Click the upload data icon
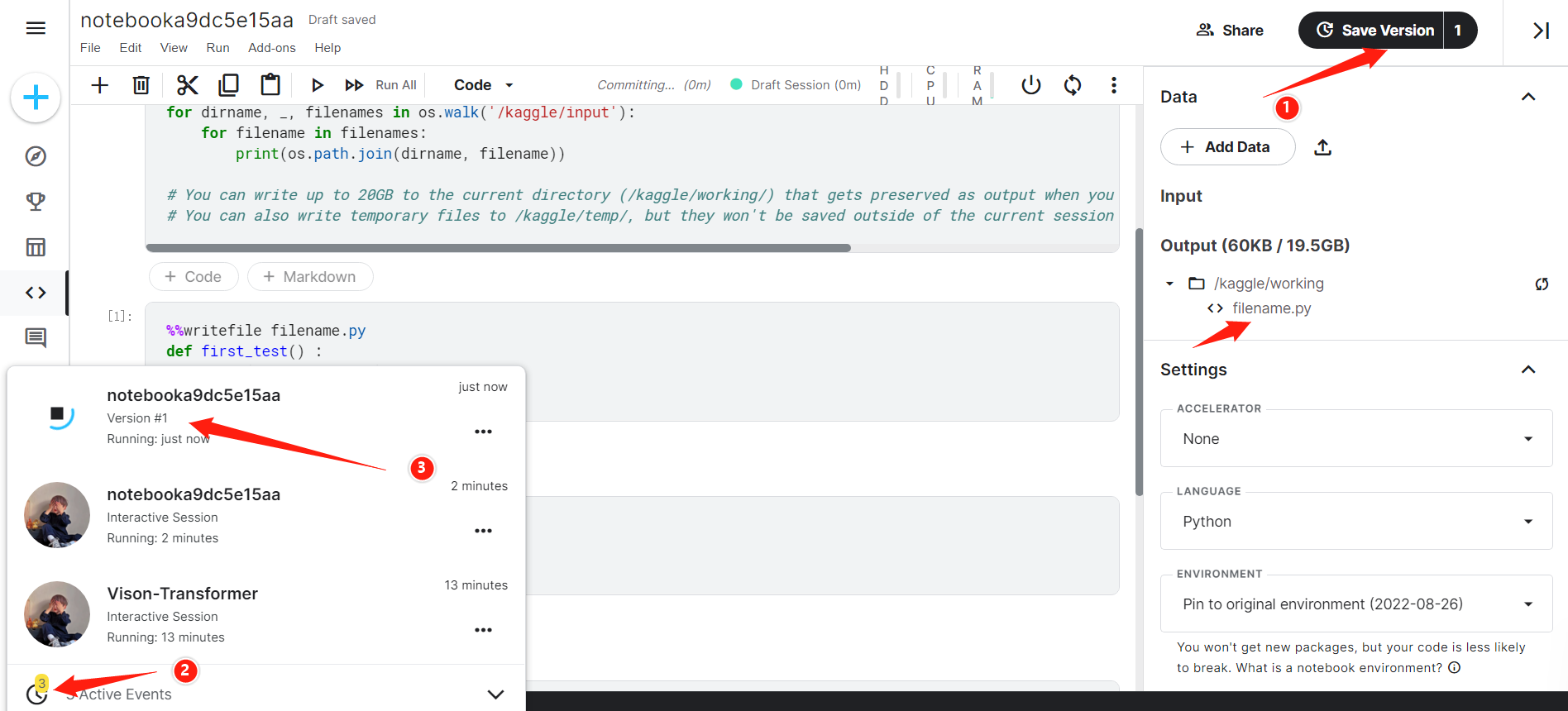Screen dimensions: 1568x711 pyautogui.click(x=1323, y=147)
